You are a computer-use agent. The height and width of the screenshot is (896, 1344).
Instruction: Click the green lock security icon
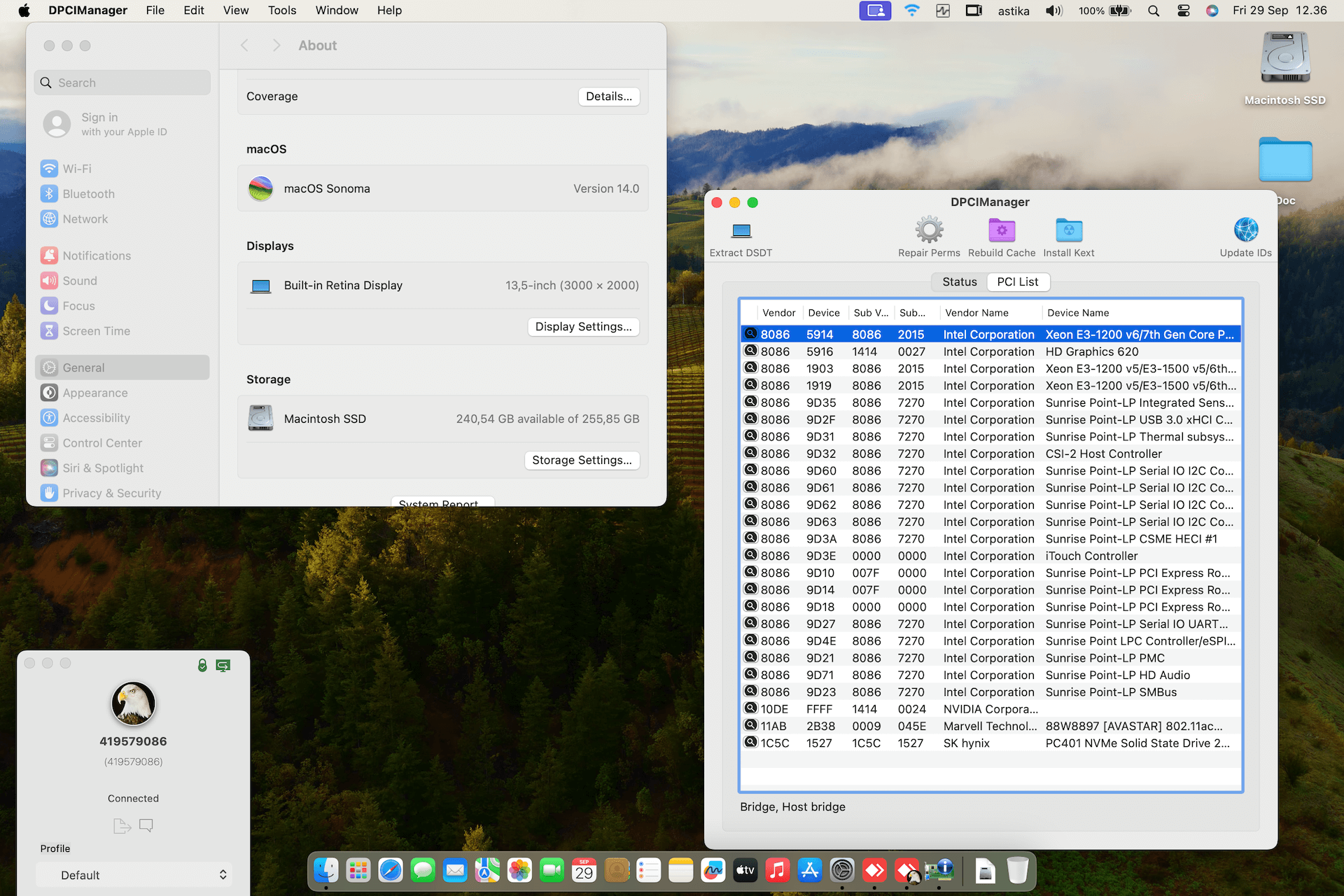pyautogui.click(x=202, y=665)
